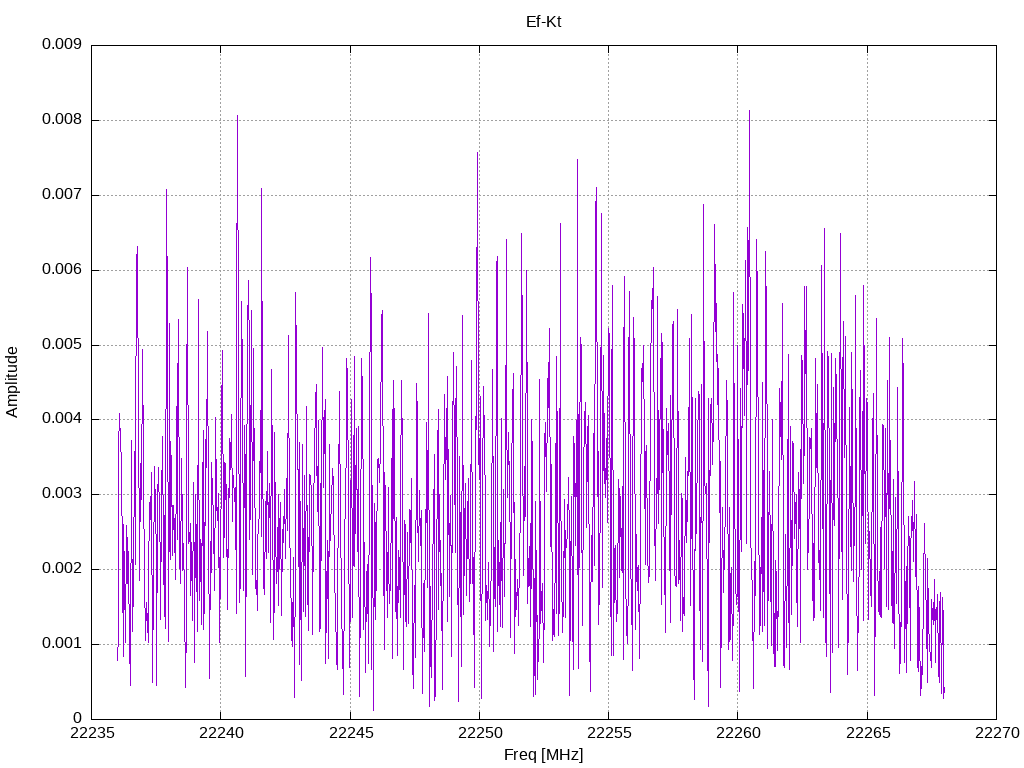Click the 'Freq [MHz]' x-axis label

tap(543, 755)
